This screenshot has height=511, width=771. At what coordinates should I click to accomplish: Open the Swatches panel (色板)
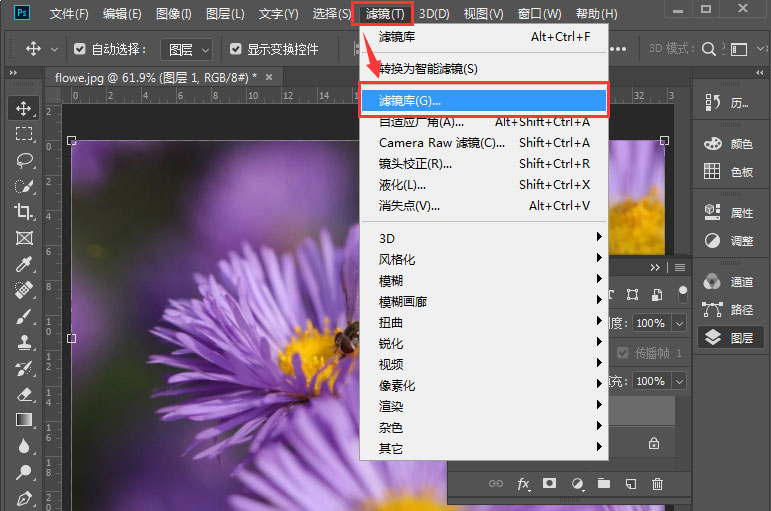point(728,172)
